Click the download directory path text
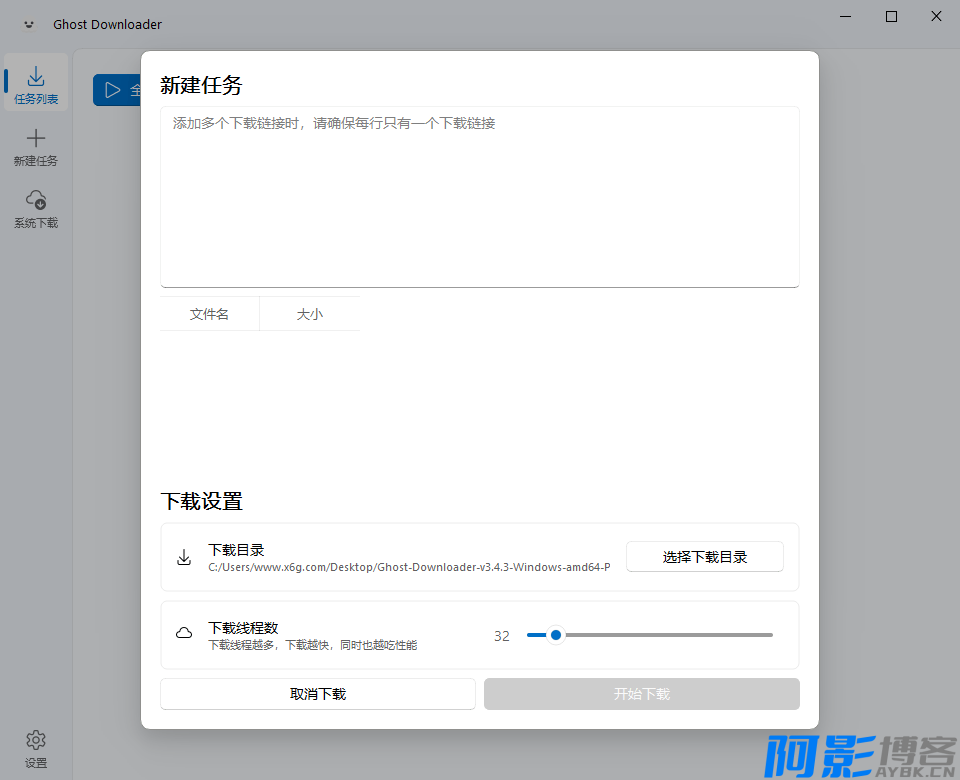This screenshot has width=960, height=780. 409,567
